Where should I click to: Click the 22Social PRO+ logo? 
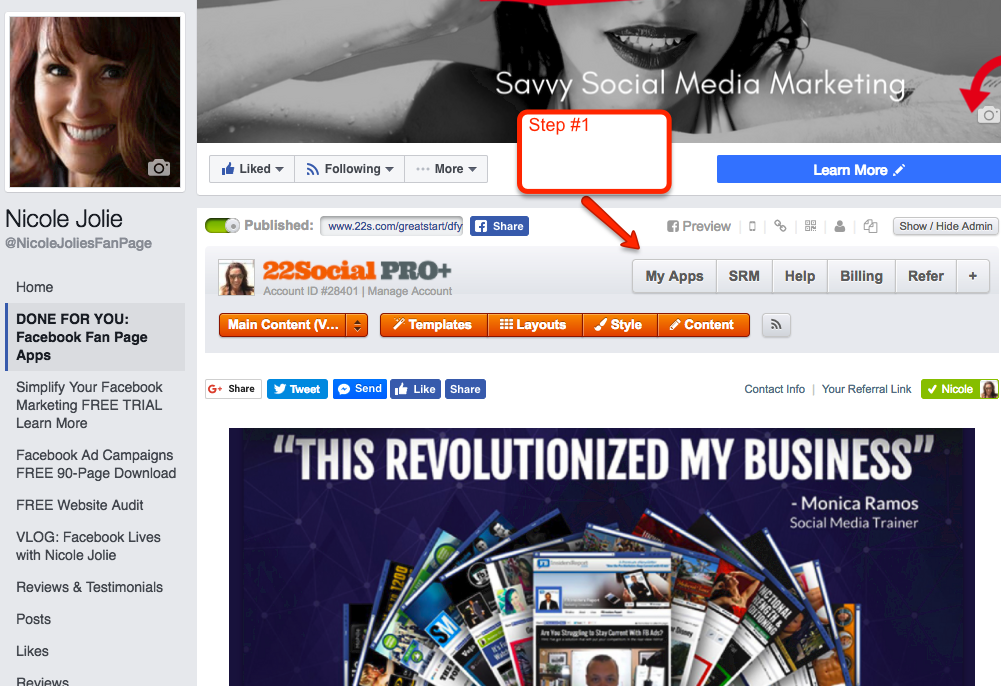coord(357,271)
